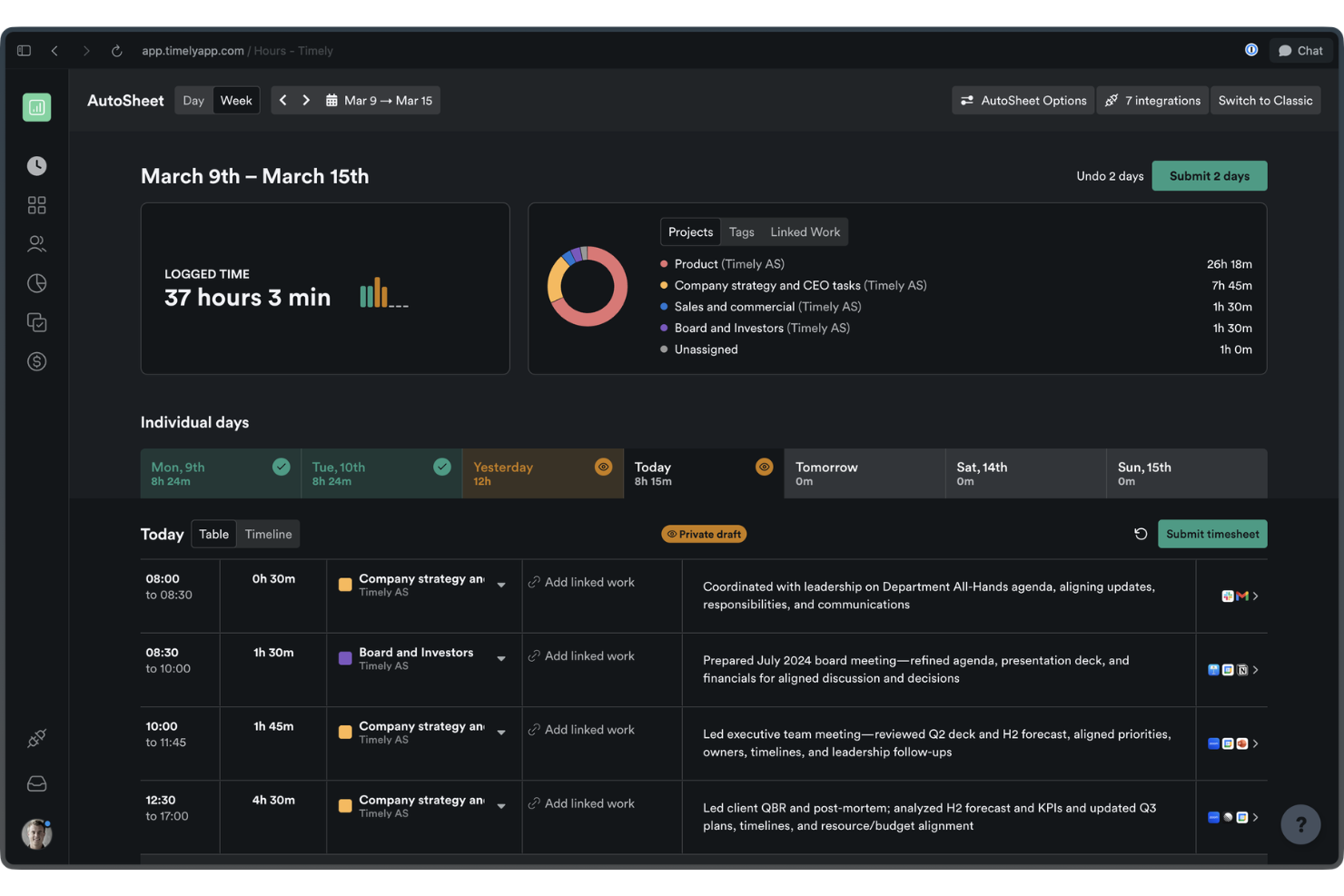Open the Invoices dollar icon in sidebar
Screen dimensions: 1344x896
[36, 361]
